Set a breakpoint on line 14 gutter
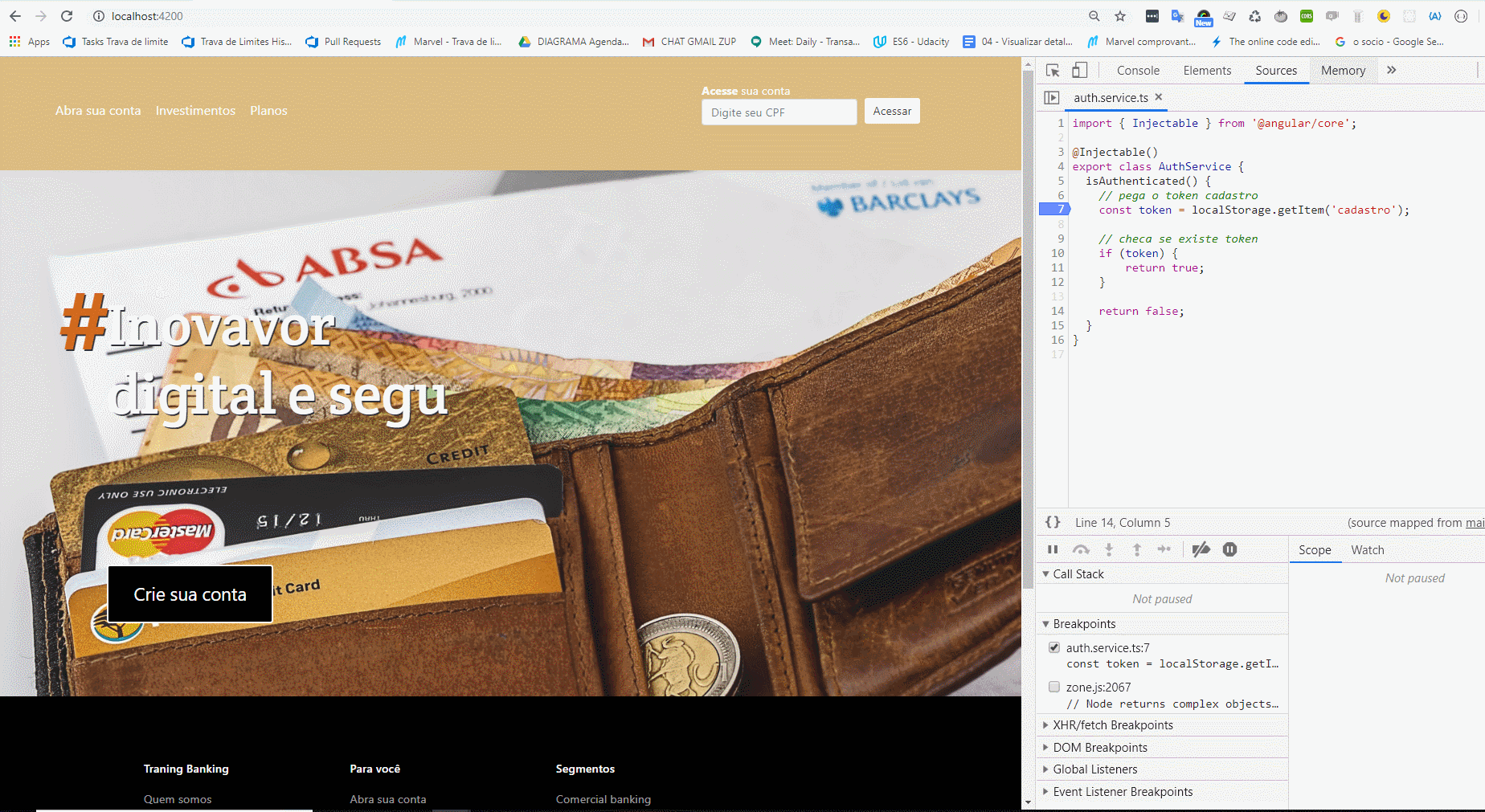Screen dimensions: 1485x812 click(1057, 311)
